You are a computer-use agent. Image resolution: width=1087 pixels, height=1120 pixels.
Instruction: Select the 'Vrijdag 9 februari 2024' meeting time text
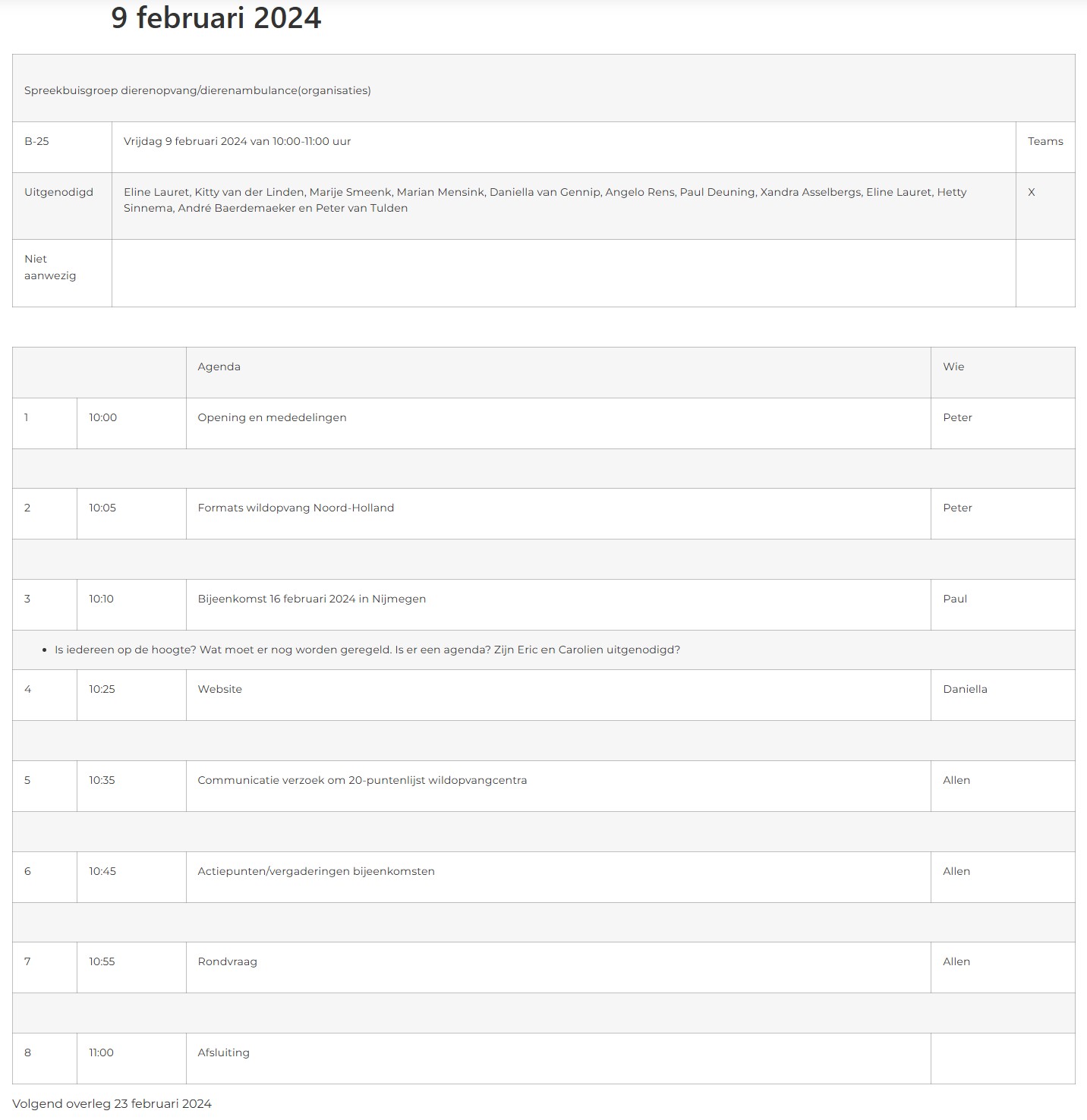pyautogui.click(x=237, y=141)
